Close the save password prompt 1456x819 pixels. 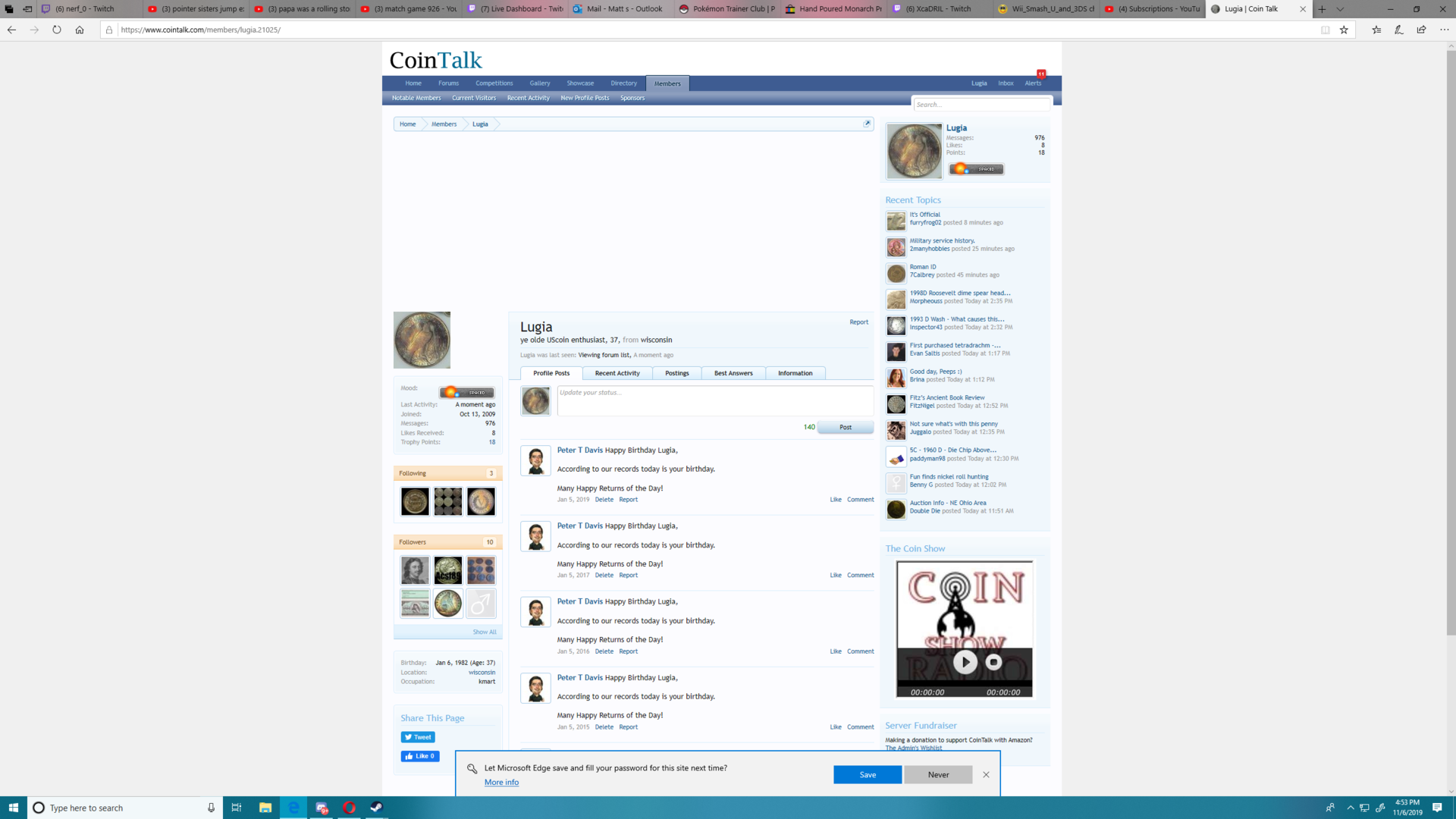986,774
